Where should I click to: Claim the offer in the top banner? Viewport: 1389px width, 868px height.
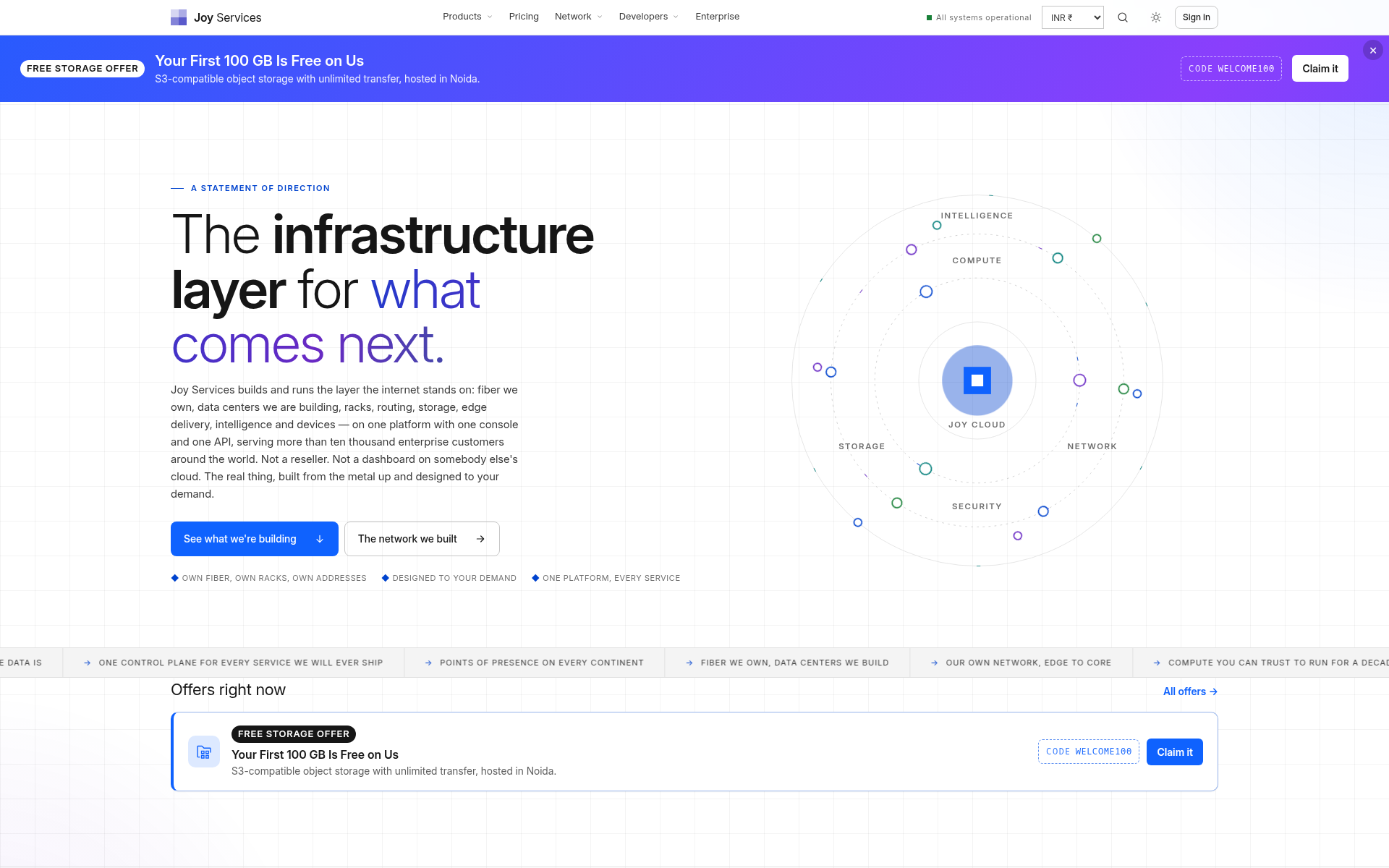(x=1320, y=69)
